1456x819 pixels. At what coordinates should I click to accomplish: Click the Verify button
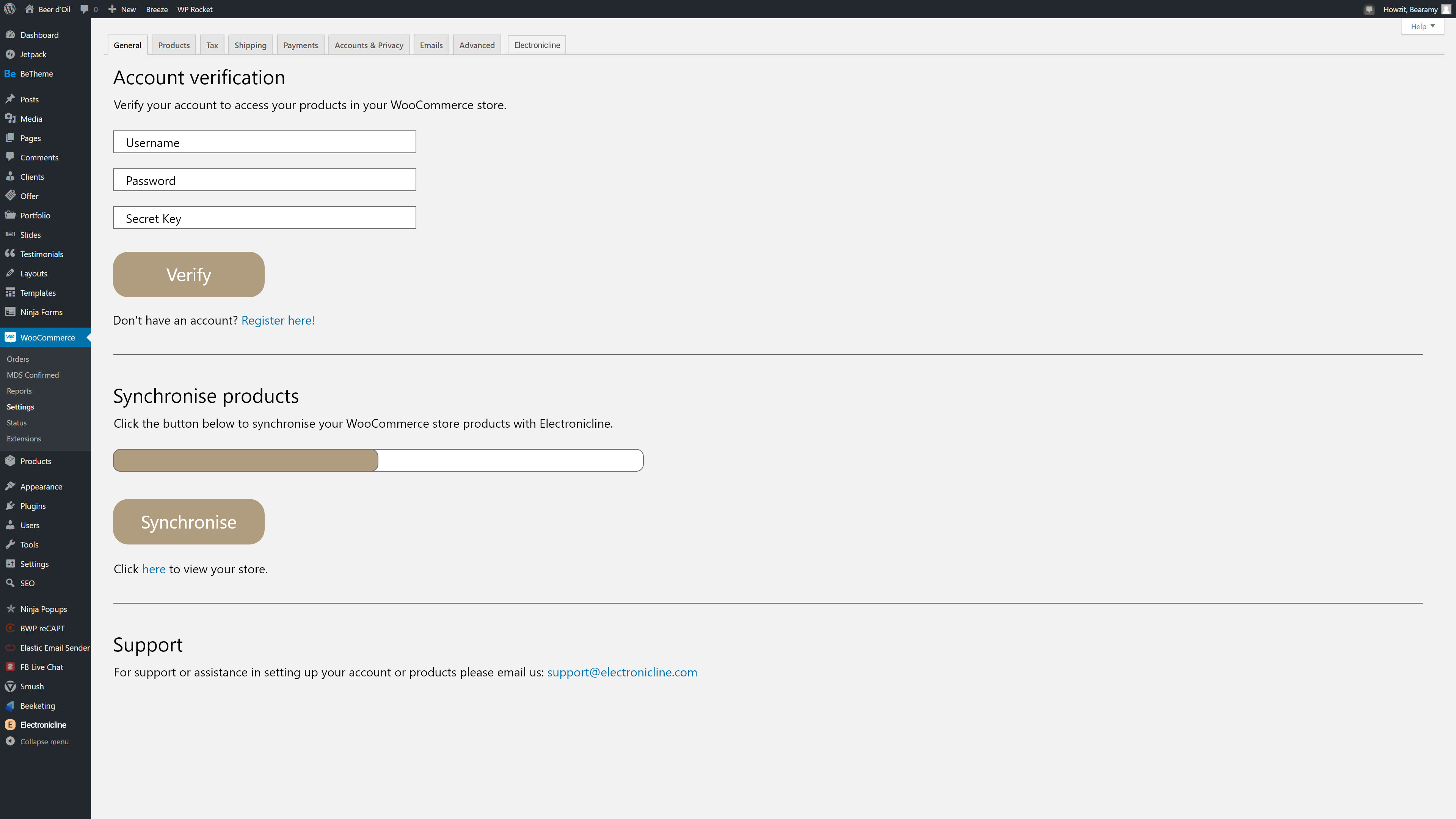click(189, 275)
